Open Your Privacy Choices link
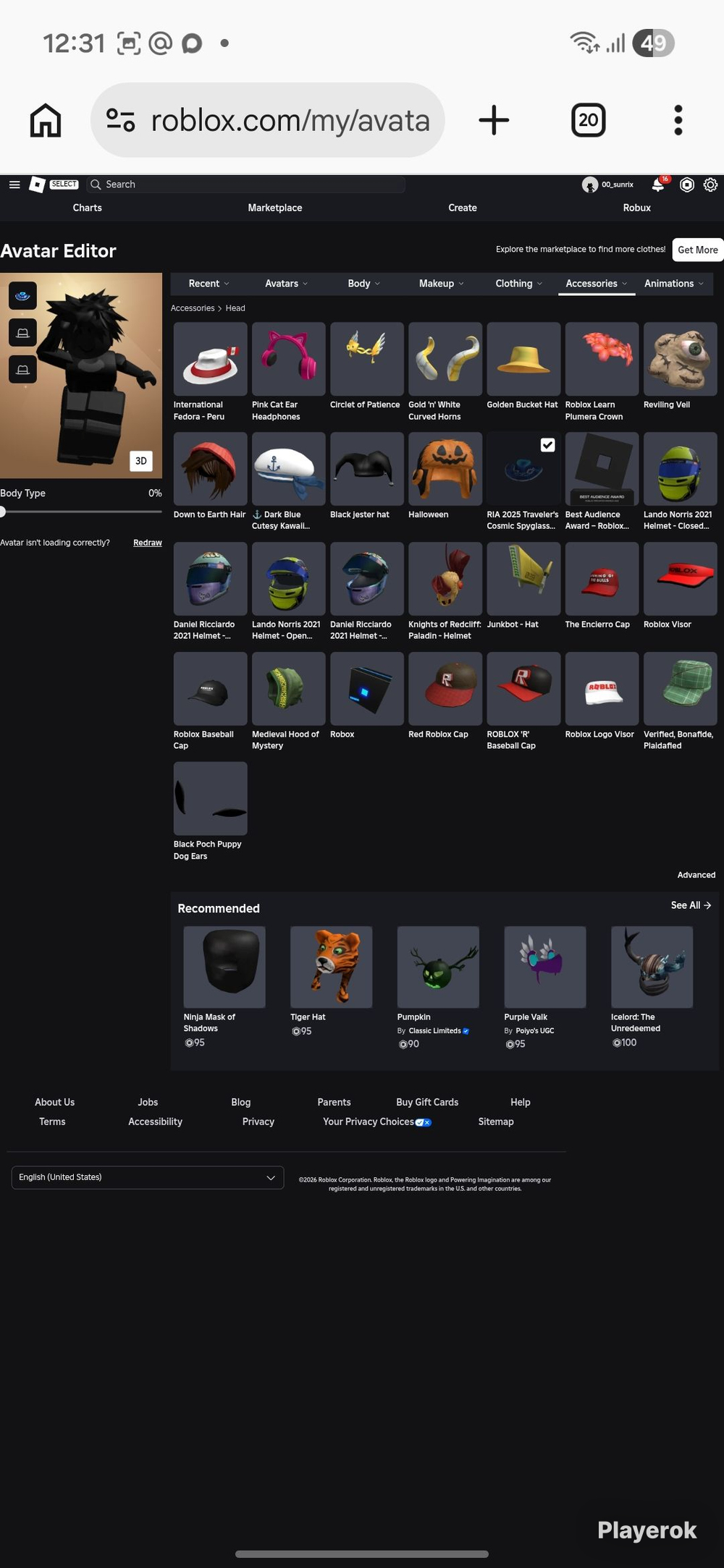This screenshot has width=724, height=1568. coord(377,1122)
